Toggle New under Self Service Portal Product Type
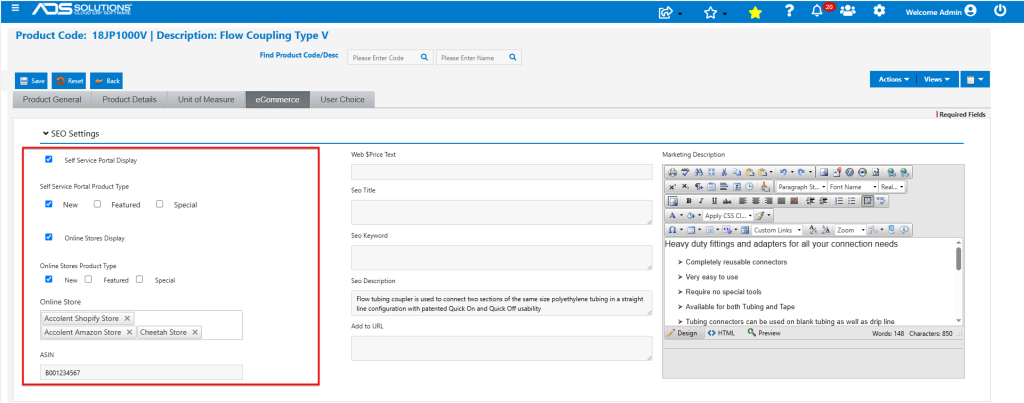 48,204
